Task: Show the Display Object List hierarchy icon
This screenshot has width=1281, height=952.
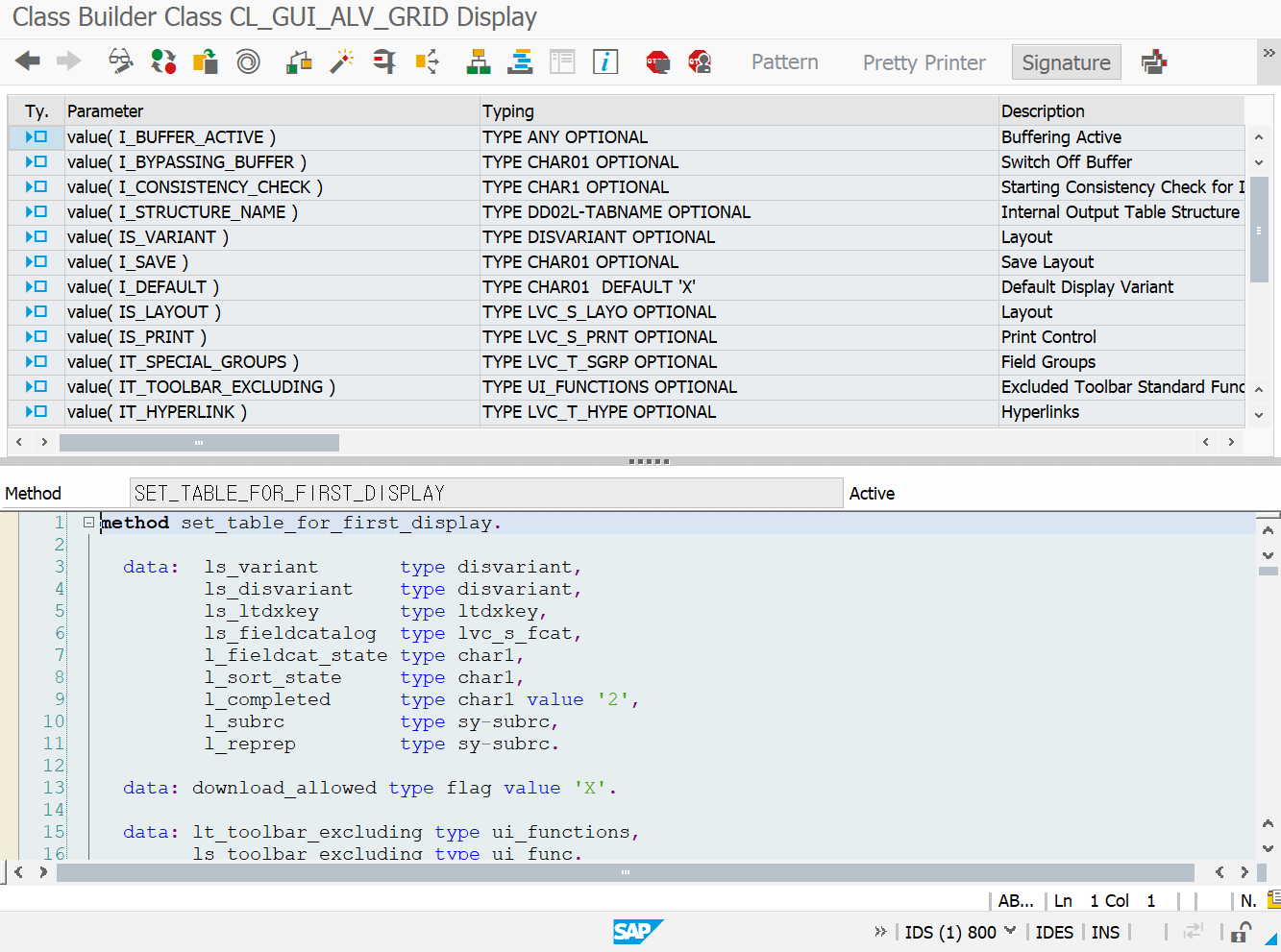Action: 479,61
